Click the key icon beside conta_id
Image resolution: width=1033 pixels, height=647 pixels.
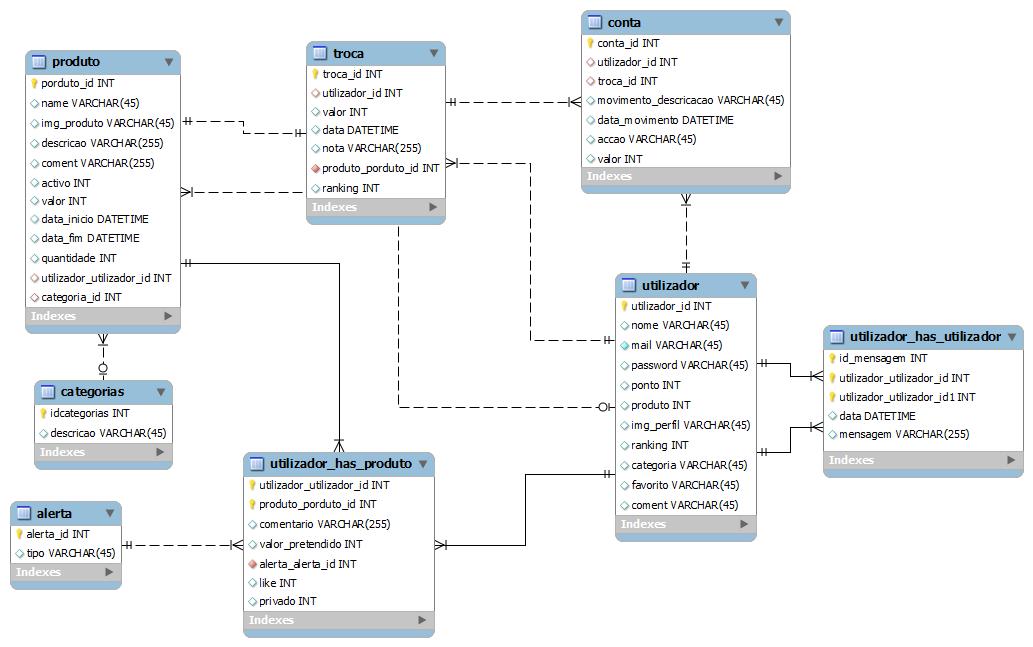click(591, 43)
